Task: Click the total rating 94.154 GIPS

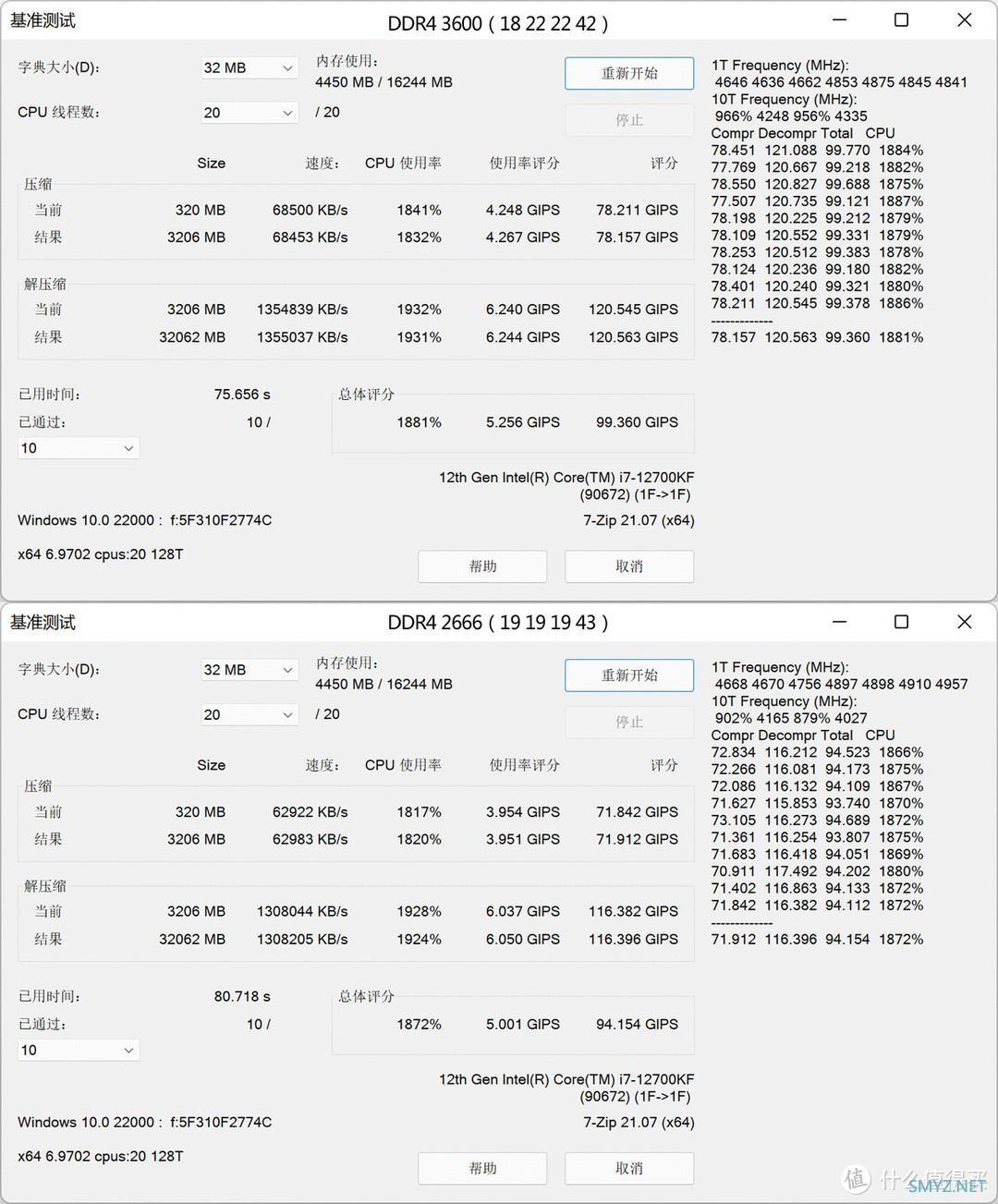Action: coord(638,1025)
